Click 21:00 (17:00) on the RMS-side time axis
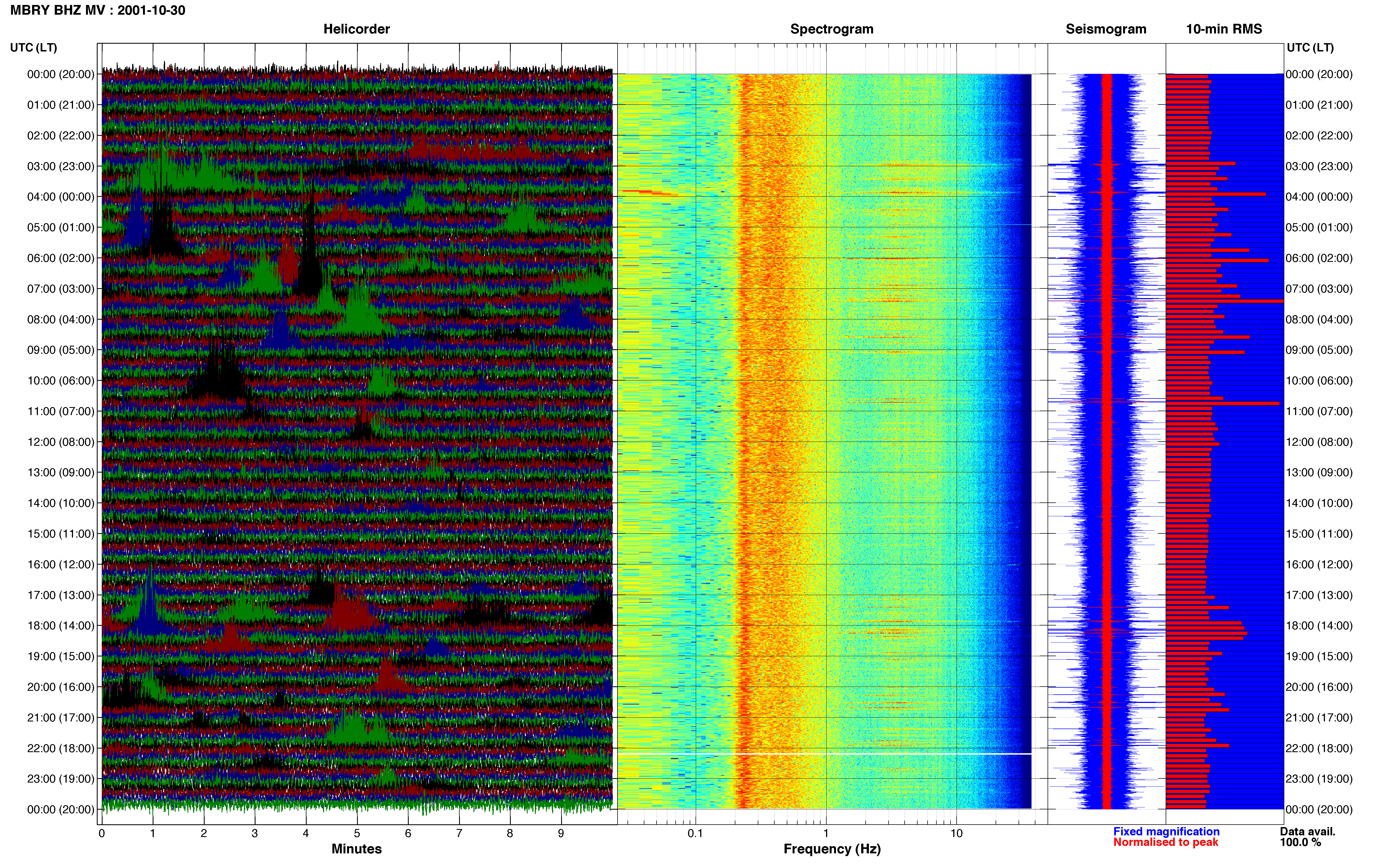Image resolution: width=1388 pixels, height=868 pixels. click(1319, 718)
